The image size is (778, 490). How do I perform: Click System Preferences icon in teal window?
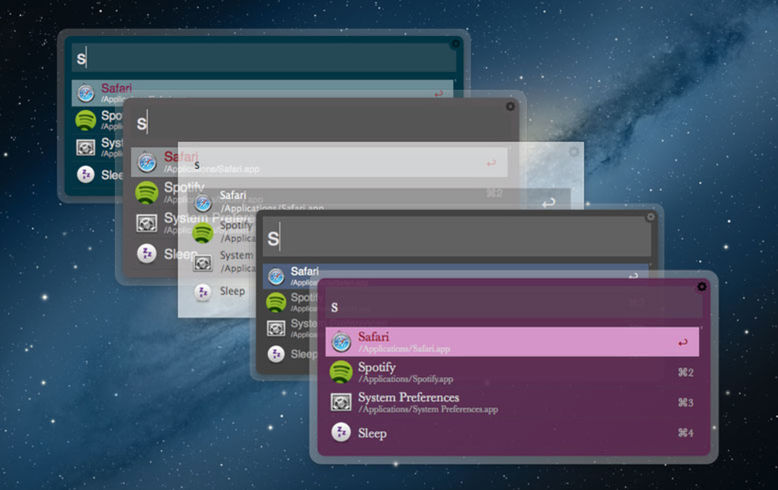tap(85, 147)
